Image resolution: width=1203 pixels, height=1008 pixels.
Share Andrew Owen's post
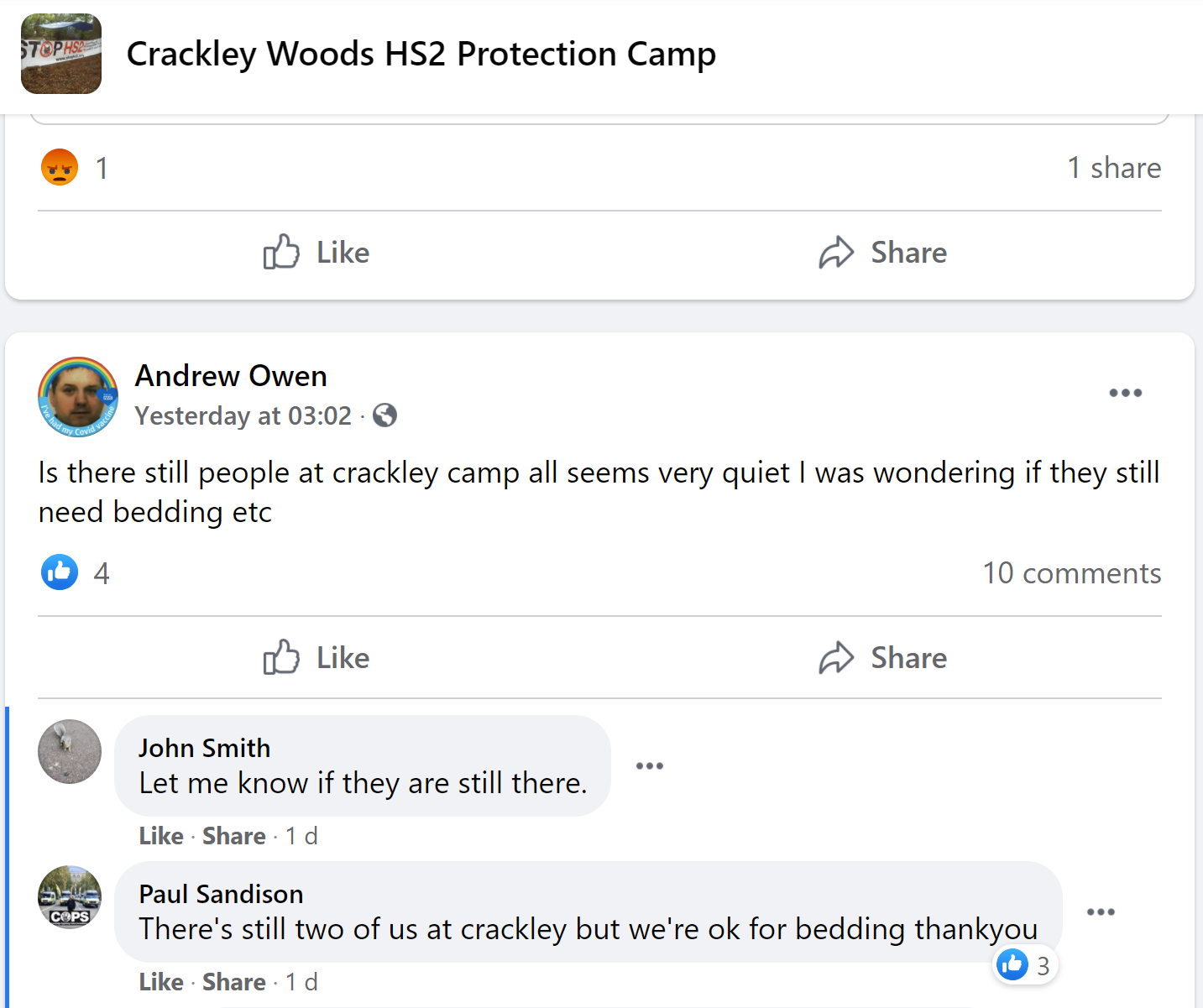click(x=883, y=657)
